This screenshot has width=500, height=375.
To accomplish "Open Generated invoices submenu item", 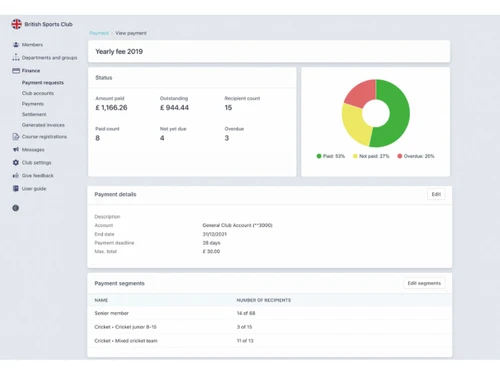I will pos(43,125).
